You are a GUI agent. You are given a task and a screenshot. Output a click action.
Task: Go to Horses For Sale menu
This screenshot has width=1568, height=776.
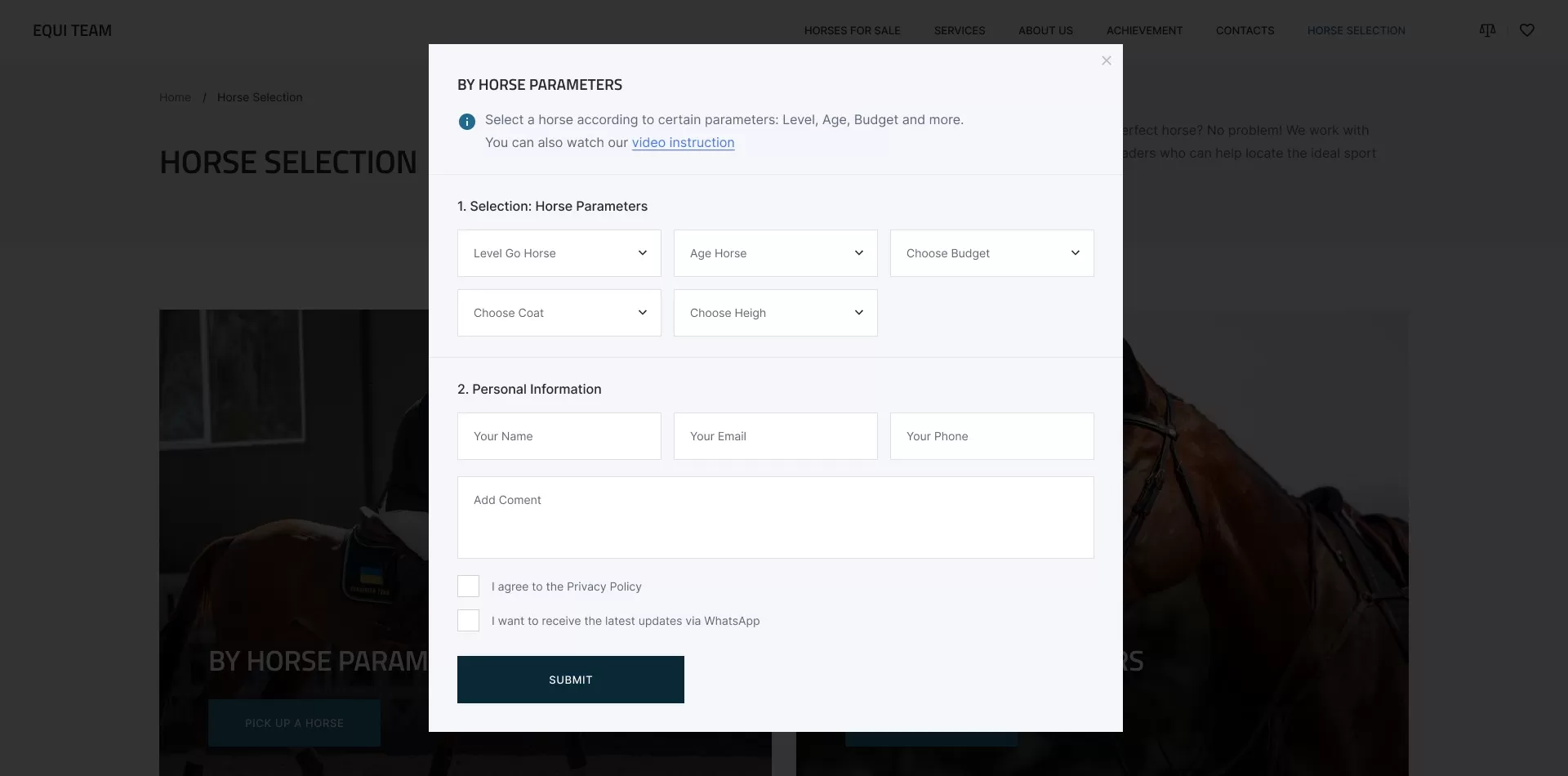coord(853,30)
